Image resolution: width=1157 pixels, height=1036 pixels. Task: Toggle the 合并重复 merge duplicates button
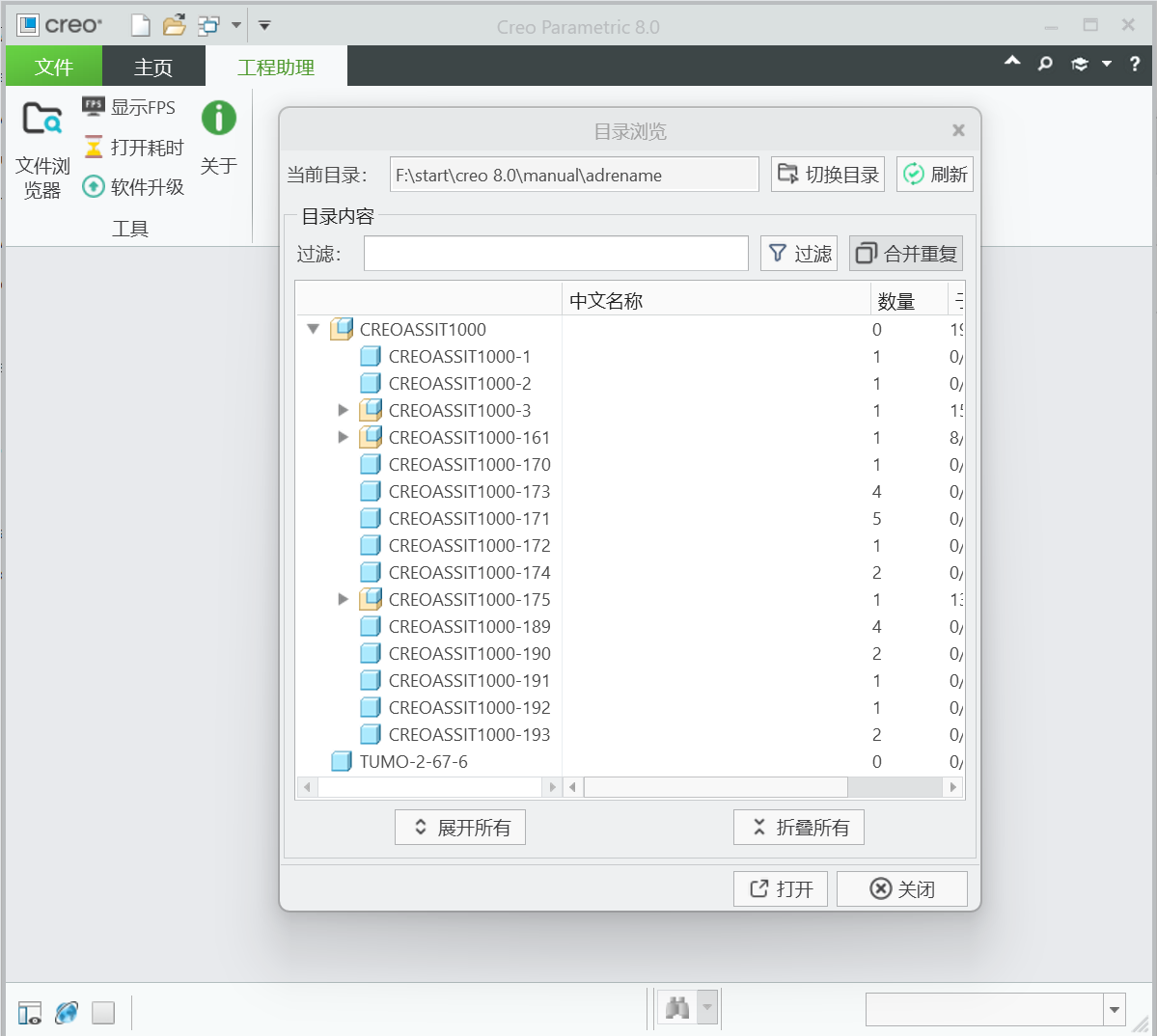point(906,254)
